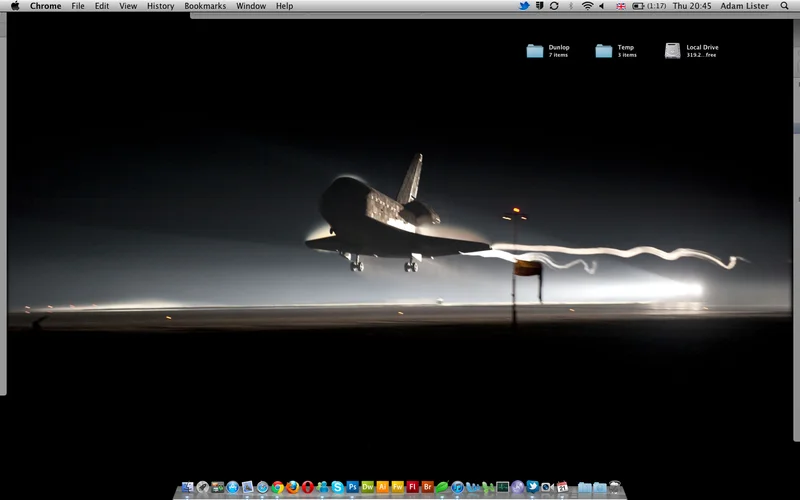Open the British flag input menu

621,6
